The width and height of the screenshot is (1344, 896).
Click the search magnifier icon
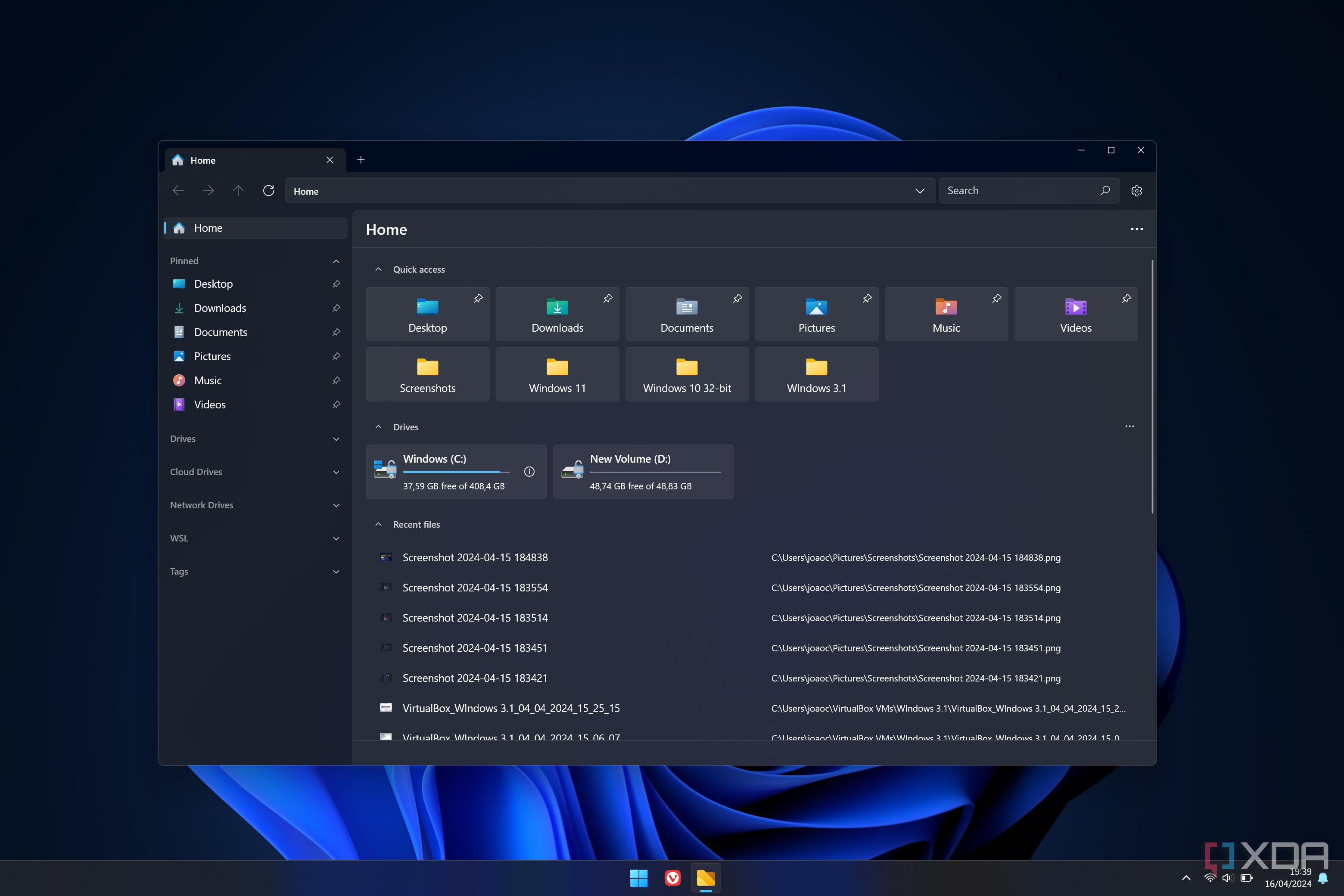coord(1105,190)
